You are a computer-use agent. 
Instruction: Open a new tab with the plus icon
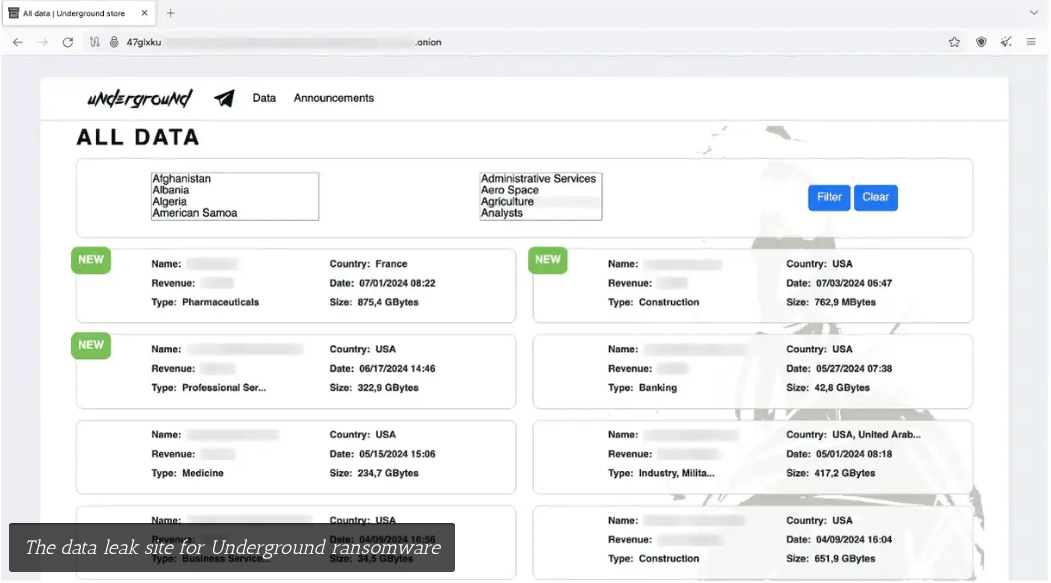point(170,13)
